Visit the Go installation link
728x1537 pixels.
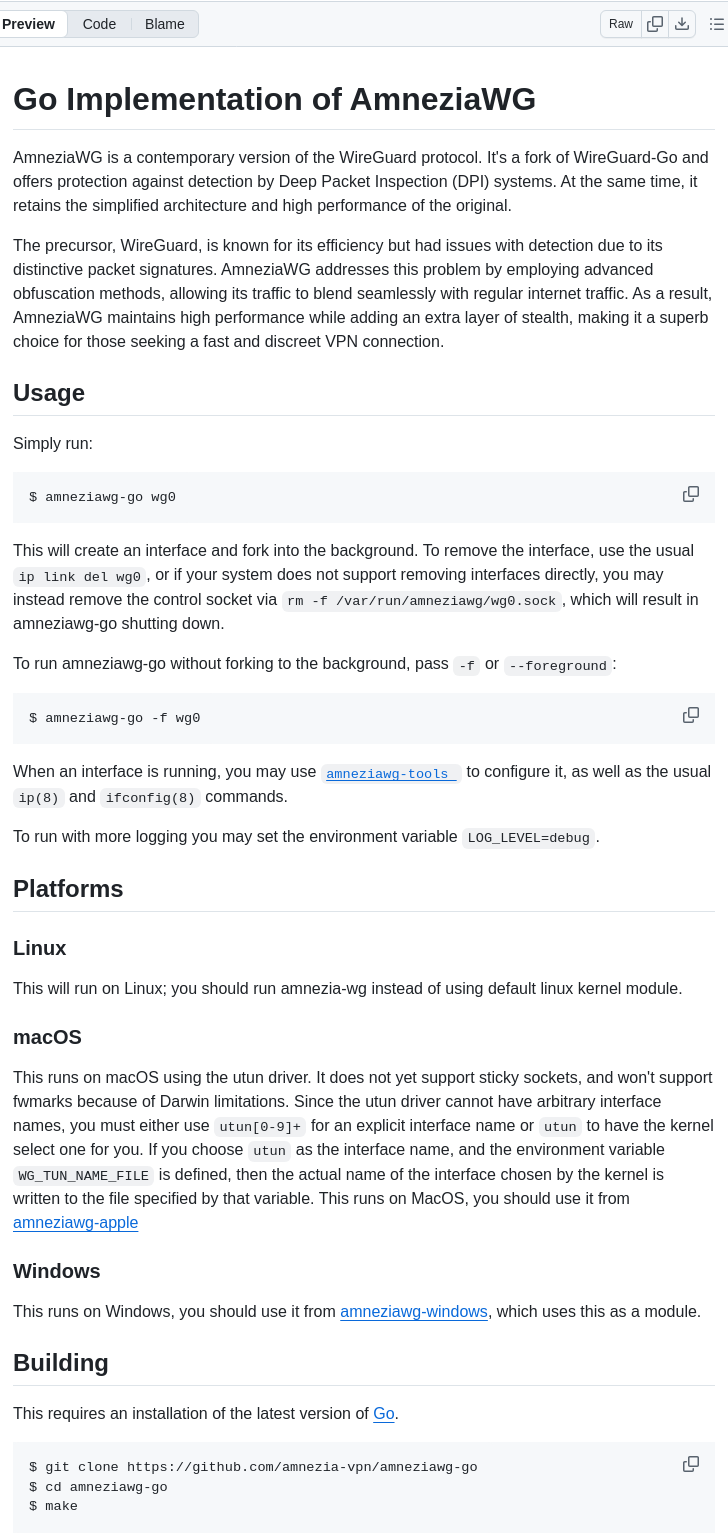[x=384, y=1413]
